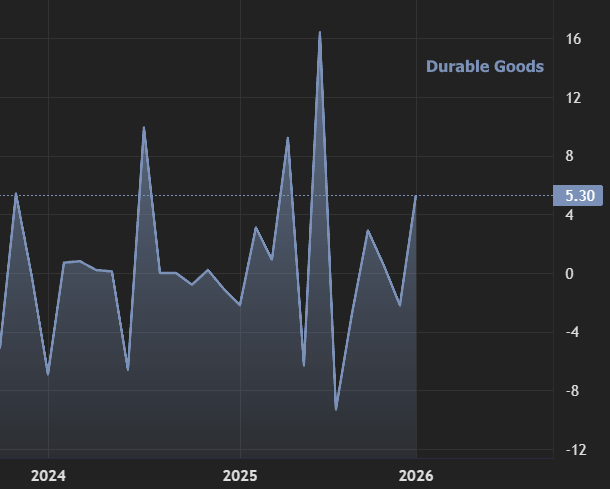Select the 2025 peak just above 9
Image resolution: width=610 pixels, height=489 pixels.
[288, 138]
